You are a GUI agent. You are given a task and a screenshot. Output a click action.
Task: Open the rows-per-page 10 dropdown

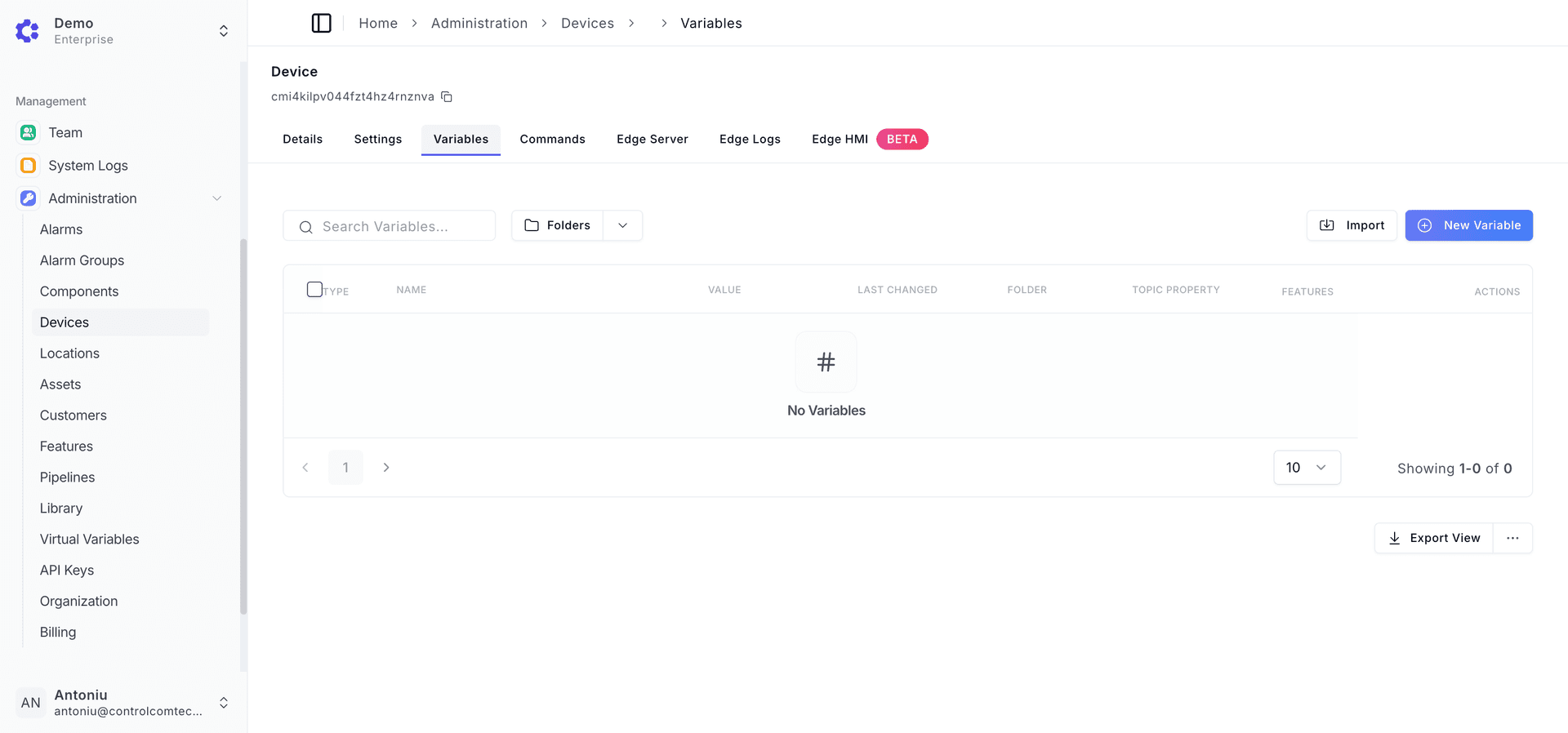[1307, 468]
